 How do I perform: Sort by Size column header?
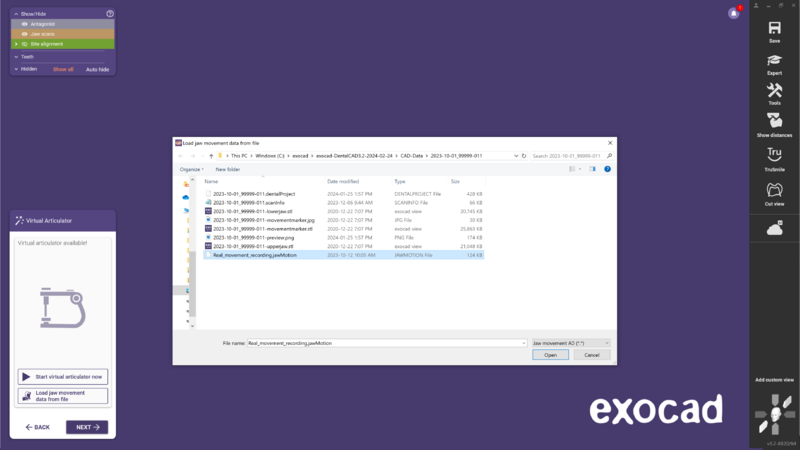pyautogui.click(x=455, y=182)
